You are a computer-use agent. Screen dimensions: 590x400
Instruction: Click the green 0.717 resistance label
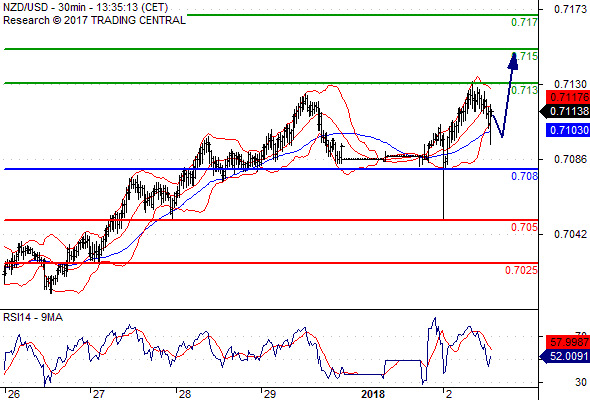(525, 22)
